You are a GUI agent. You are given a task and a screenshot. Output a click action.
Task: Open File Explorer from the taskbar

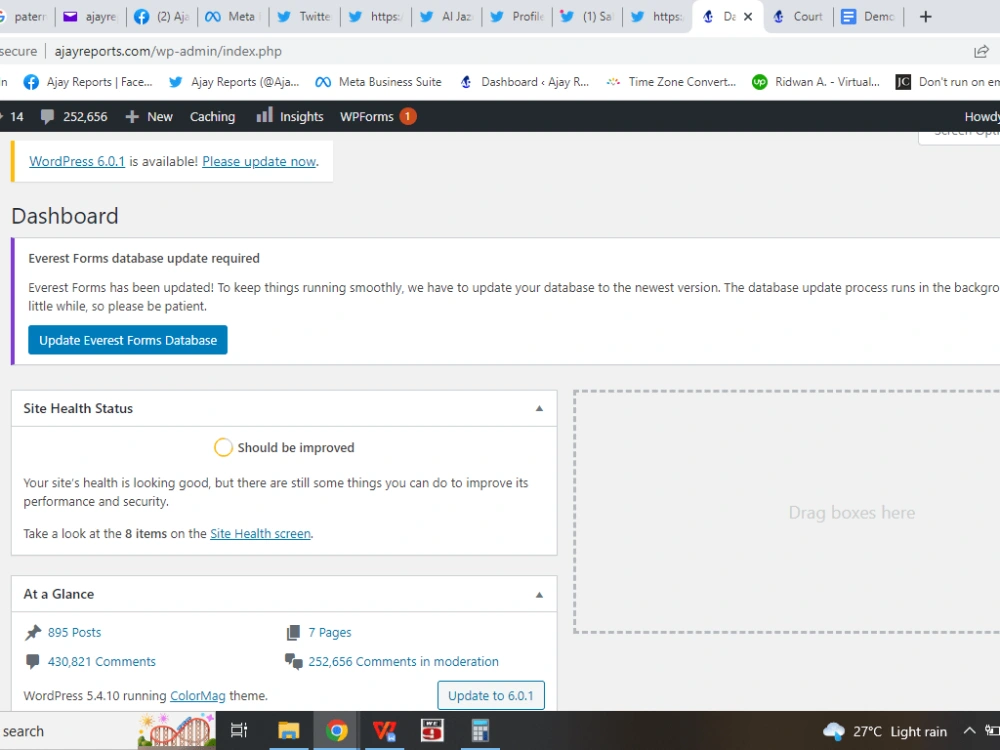(288, 730)
